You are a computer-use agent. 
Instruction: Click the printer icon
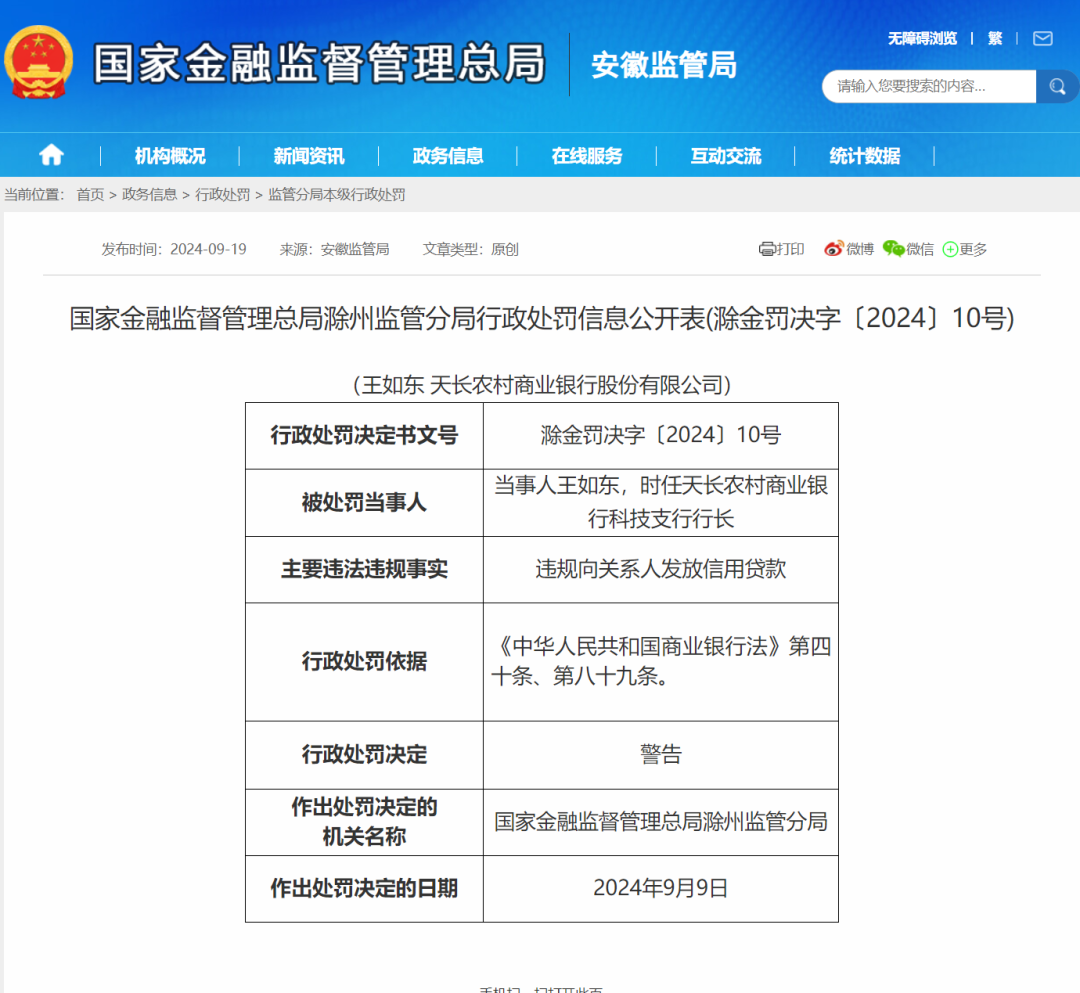click(x=767, y=249)
